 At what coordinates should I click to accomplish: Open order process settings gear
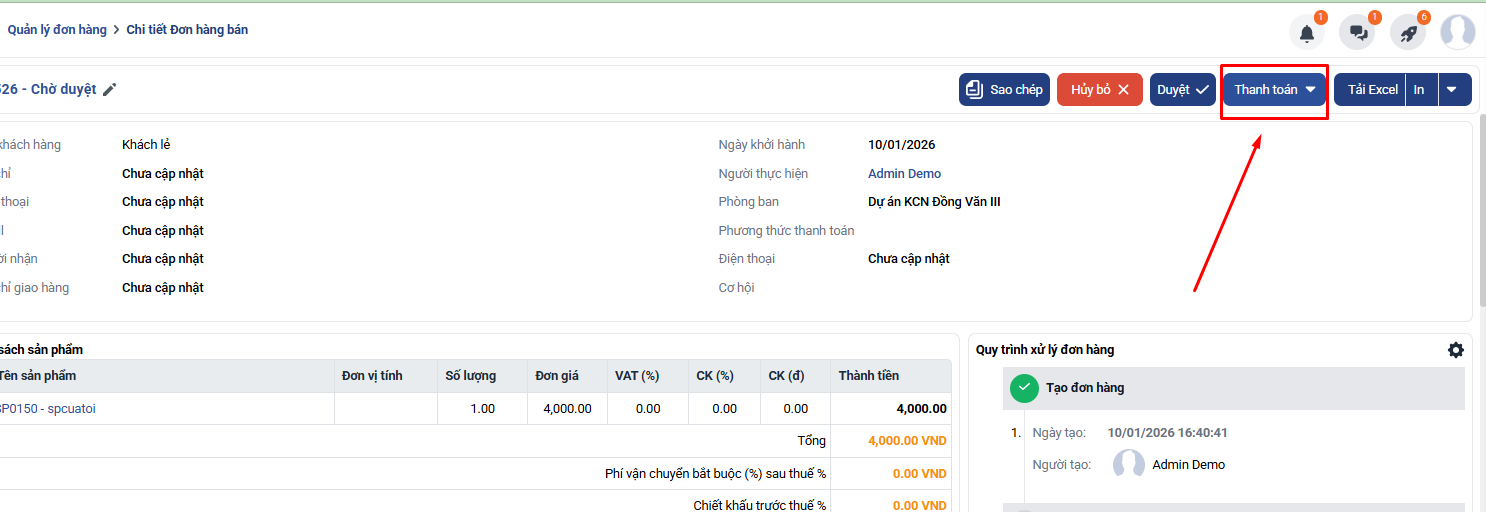coord(1455,350)
